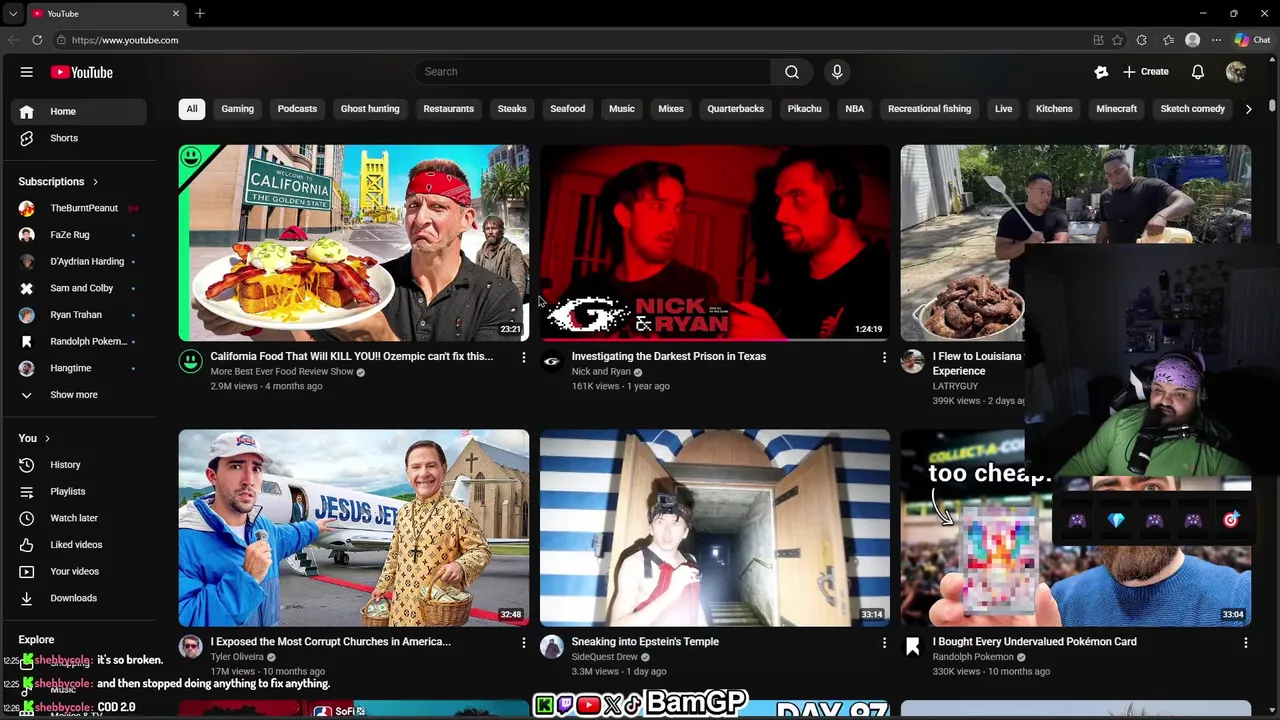Open options for Epstein's Temple video
This screenshot has width=1280, height=720.
pyautogui.click(x=884, y=643)
